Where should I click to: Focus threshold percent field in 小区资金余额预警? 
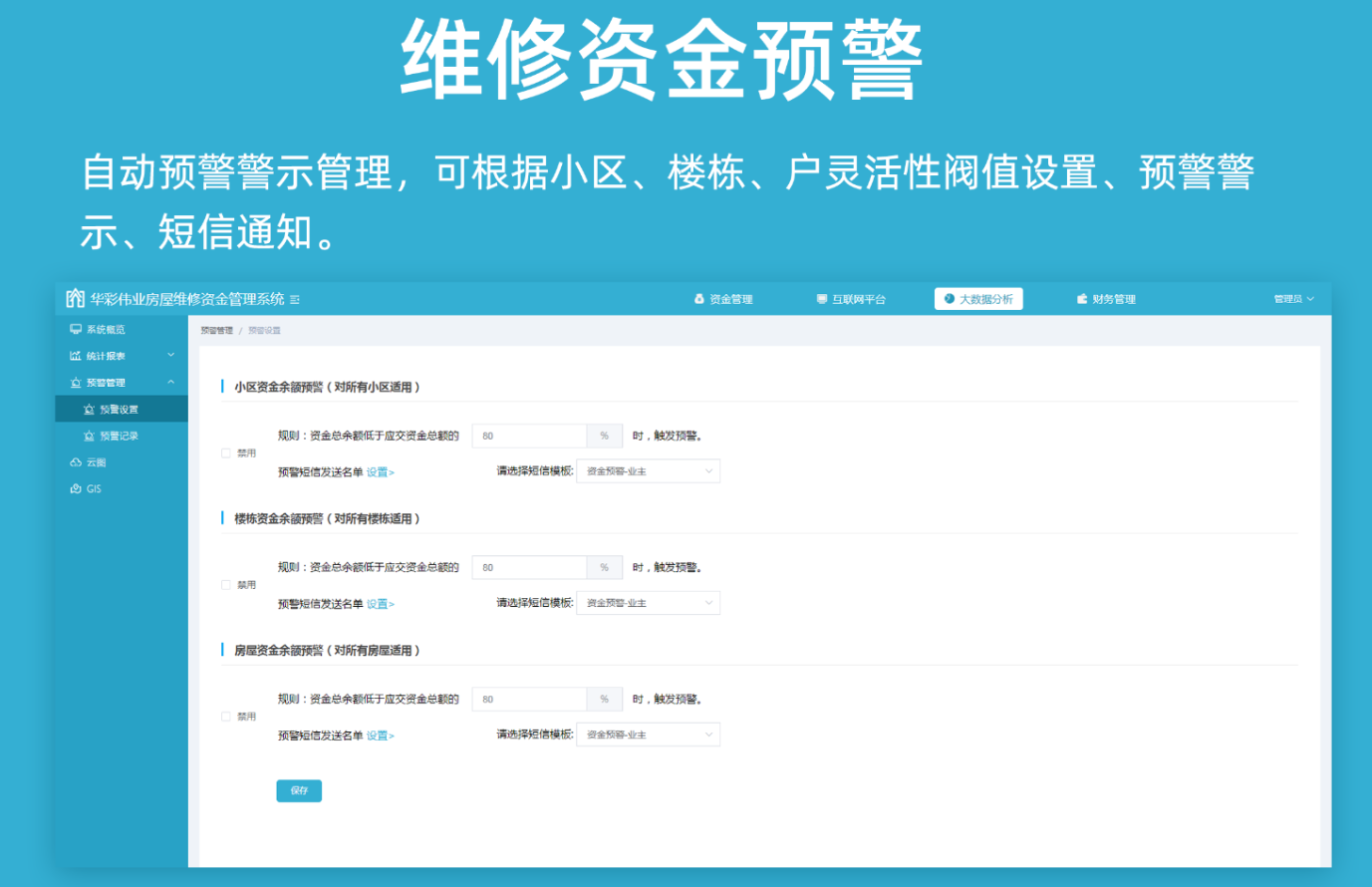click(x=529, y=436)
